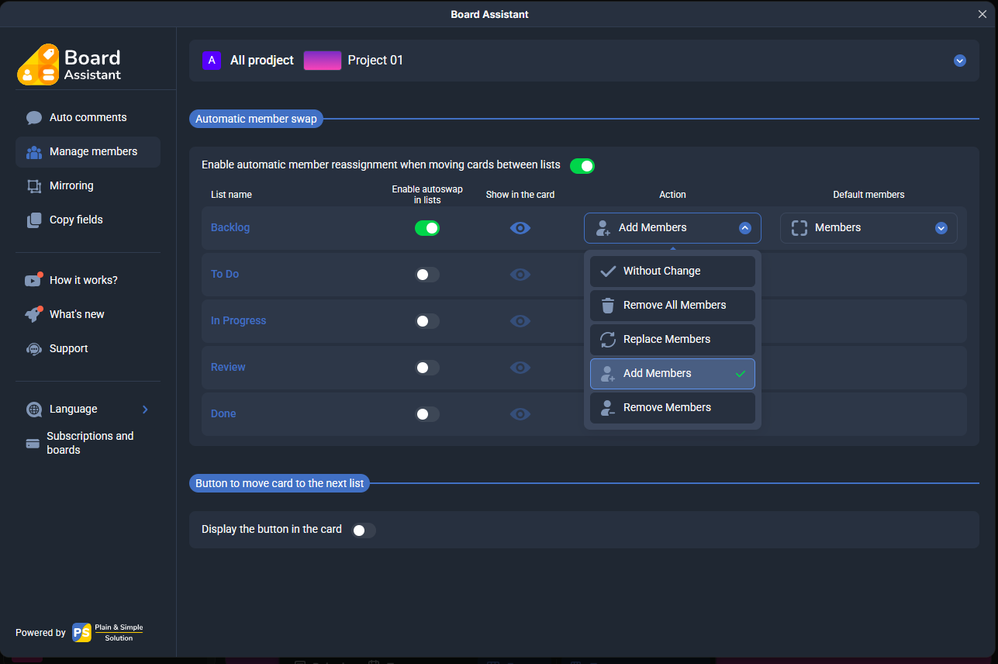Viewport: 998px width, 664px height.
Task: Select Without Change option
Action: (672, 271)
